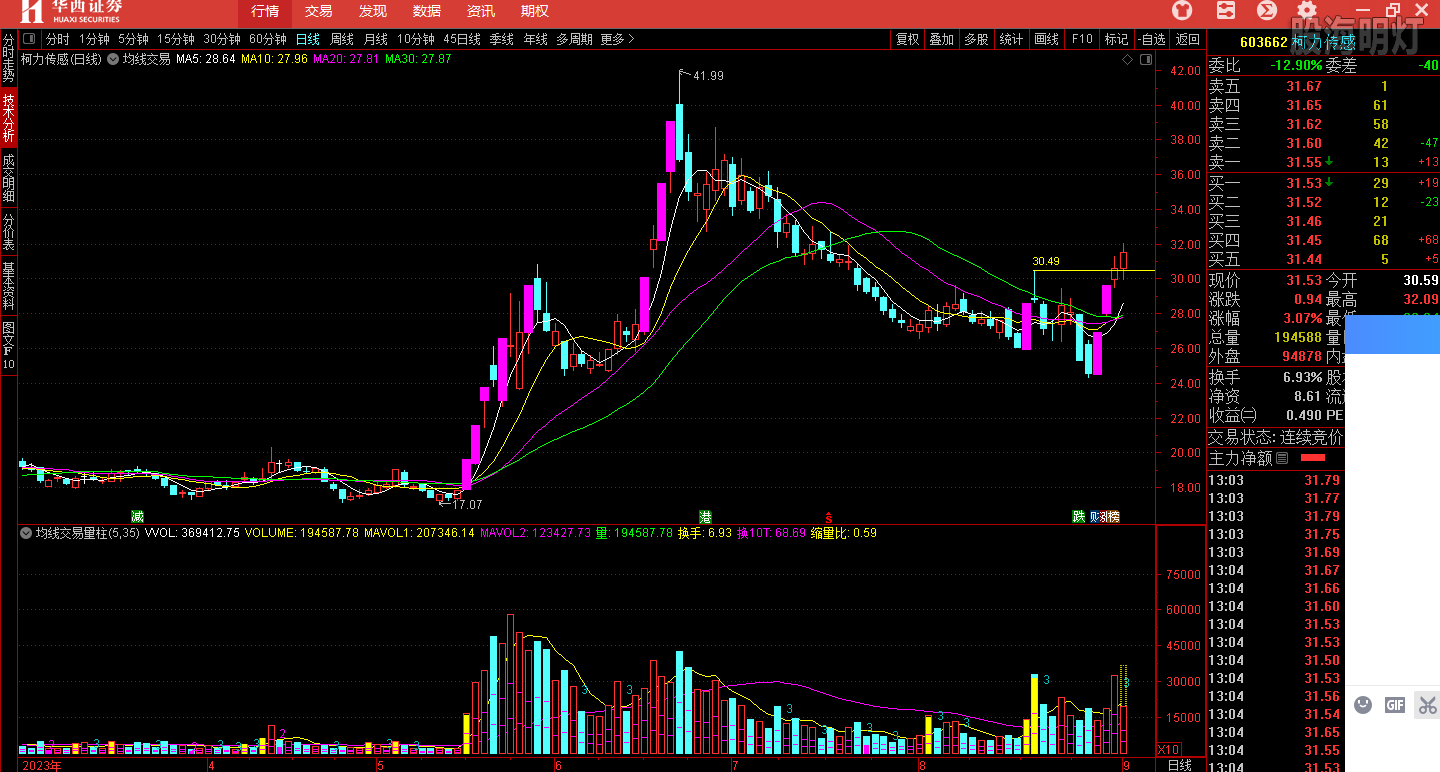This screenshot has width=1440, height=772.
Task: Click the 减 marker on the chart
Action: coord(137,517)
